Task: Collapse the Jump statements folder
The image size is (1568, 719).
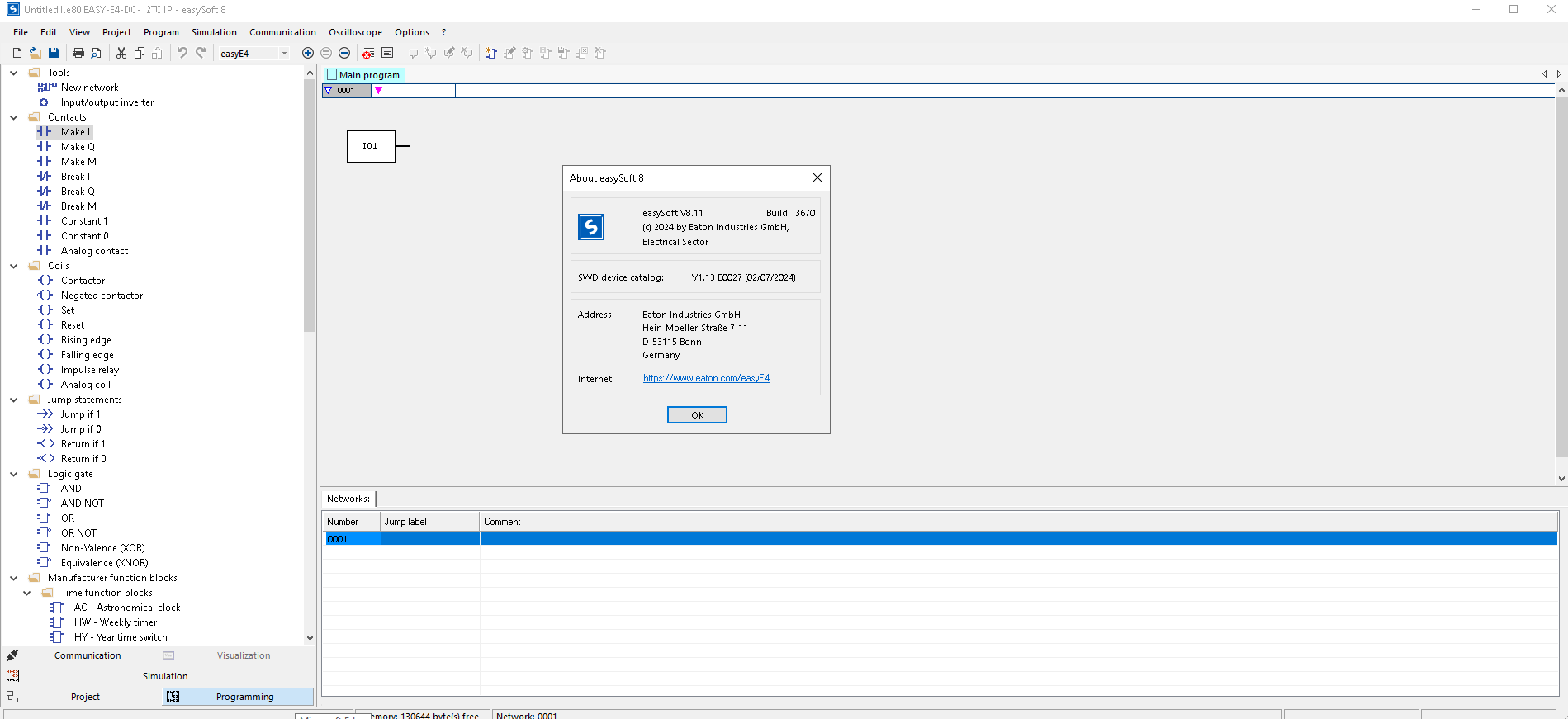Action: [x=14, y=400]
